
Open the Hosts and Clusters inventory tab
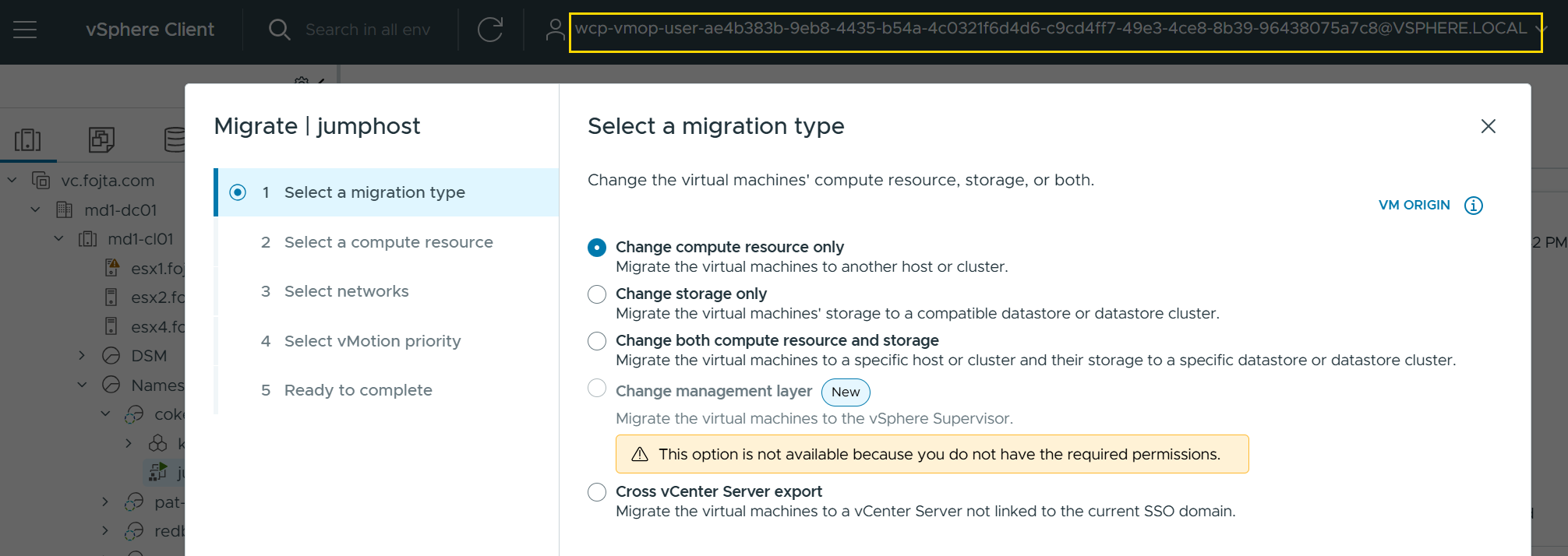click(28, 140)
